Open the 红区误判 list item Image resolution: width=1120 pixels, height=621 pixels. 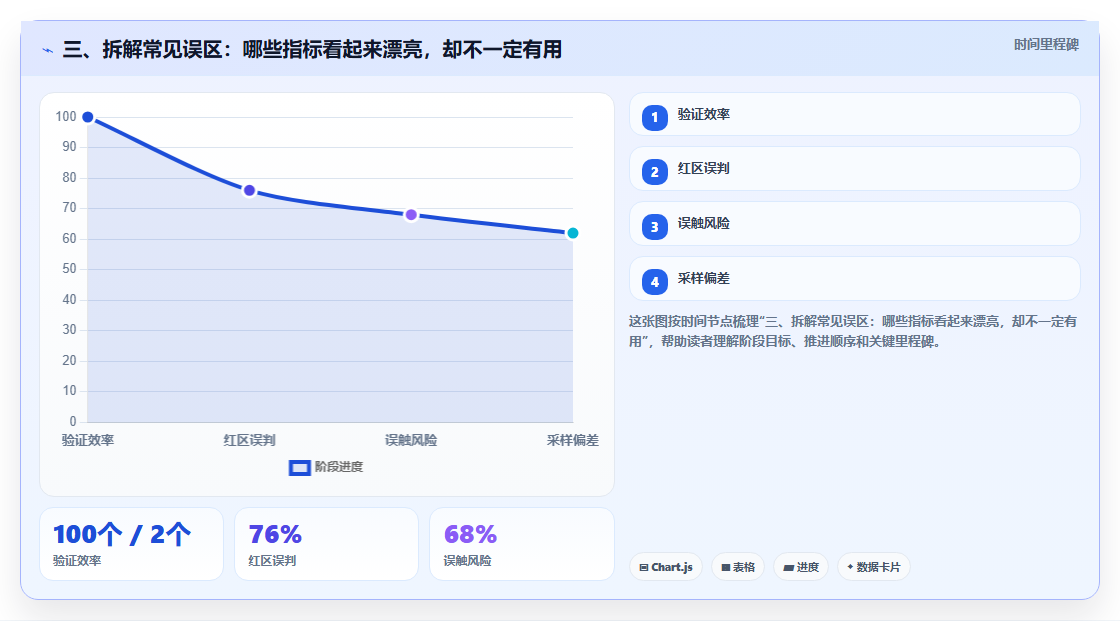[854, 169]
